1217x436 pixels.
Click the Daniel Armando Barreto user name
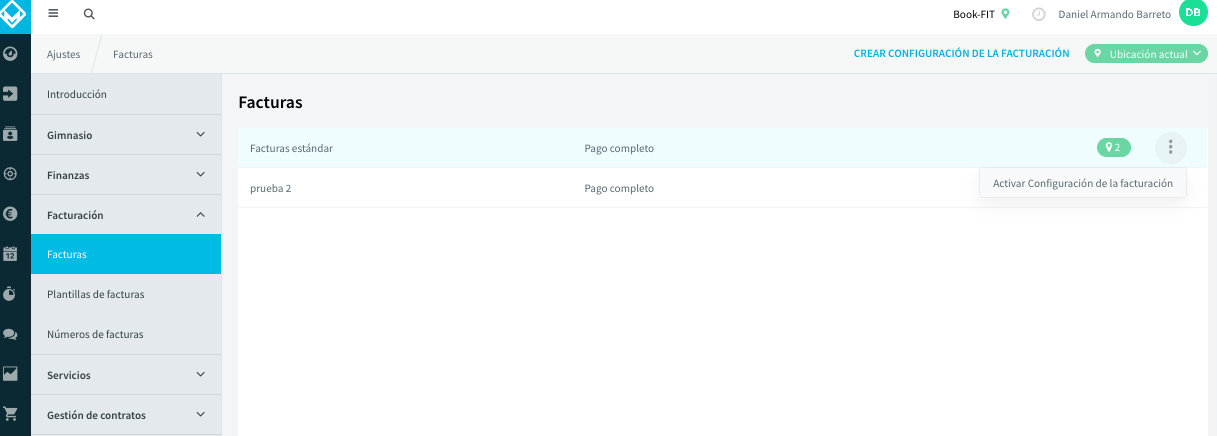1114,14
